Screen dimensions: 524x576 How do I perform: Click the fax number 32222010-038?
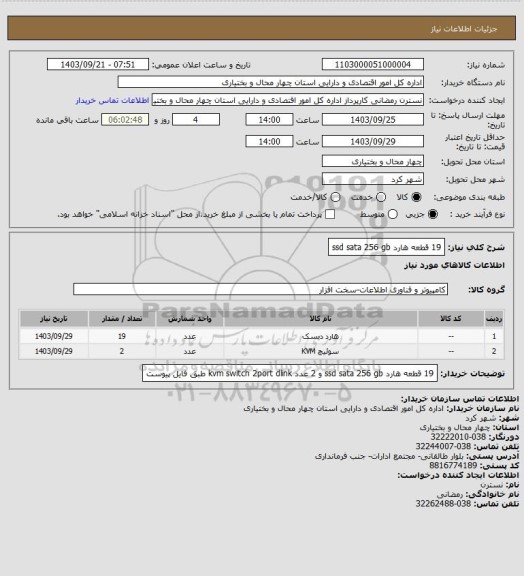point(458,437)
